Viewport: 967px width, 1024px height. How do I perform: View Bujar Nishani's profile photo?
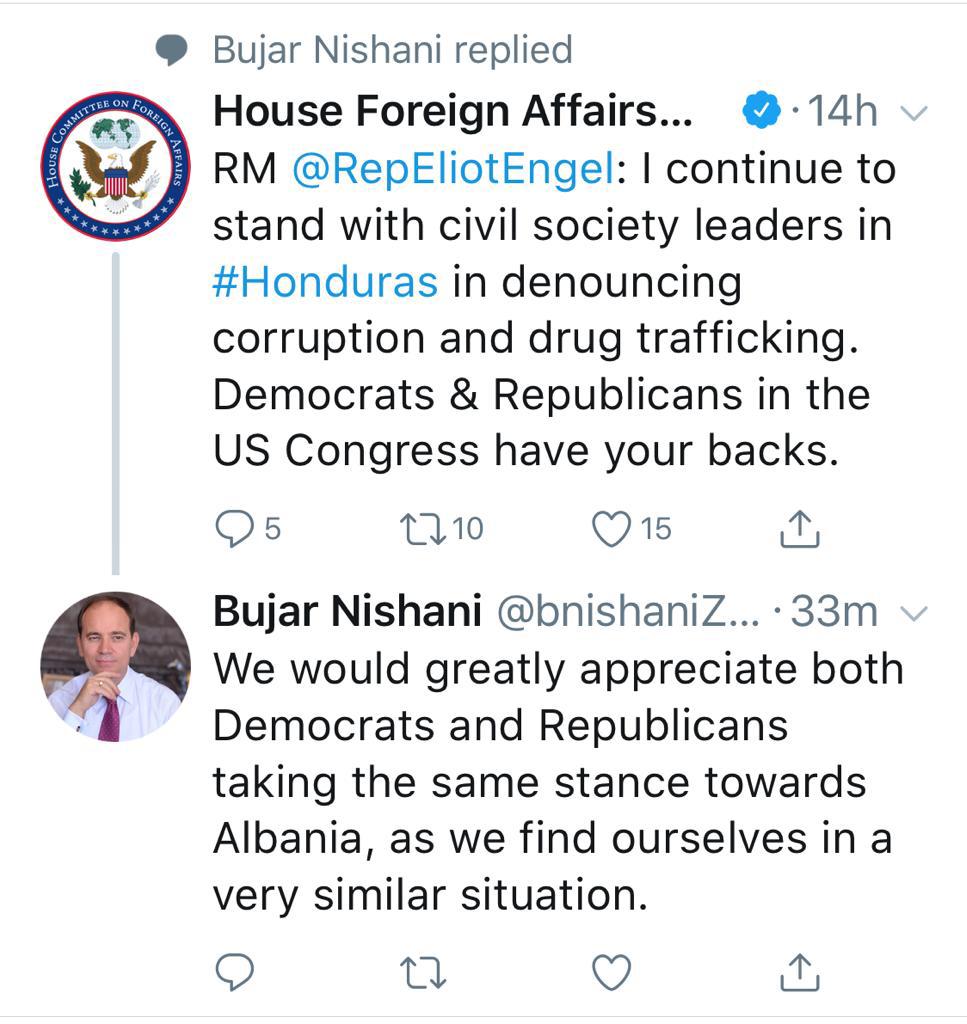tap(115, 667)
